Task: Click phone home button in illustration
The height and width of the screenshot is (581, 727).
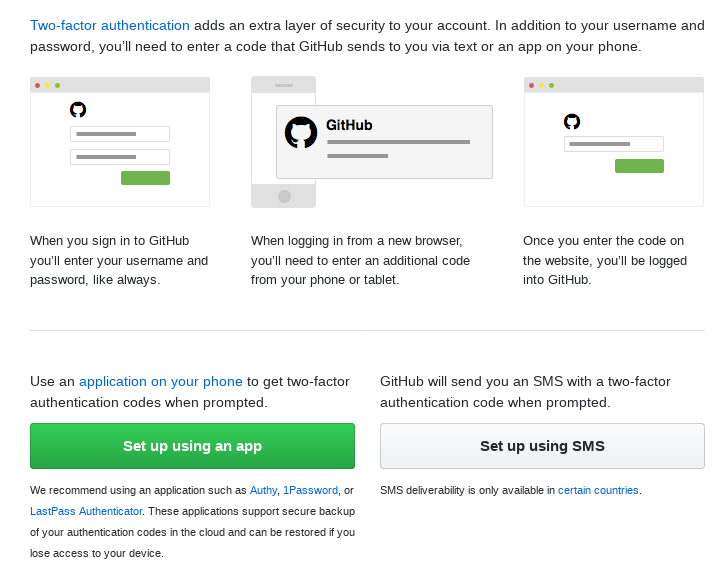Action: pos(284,197)
